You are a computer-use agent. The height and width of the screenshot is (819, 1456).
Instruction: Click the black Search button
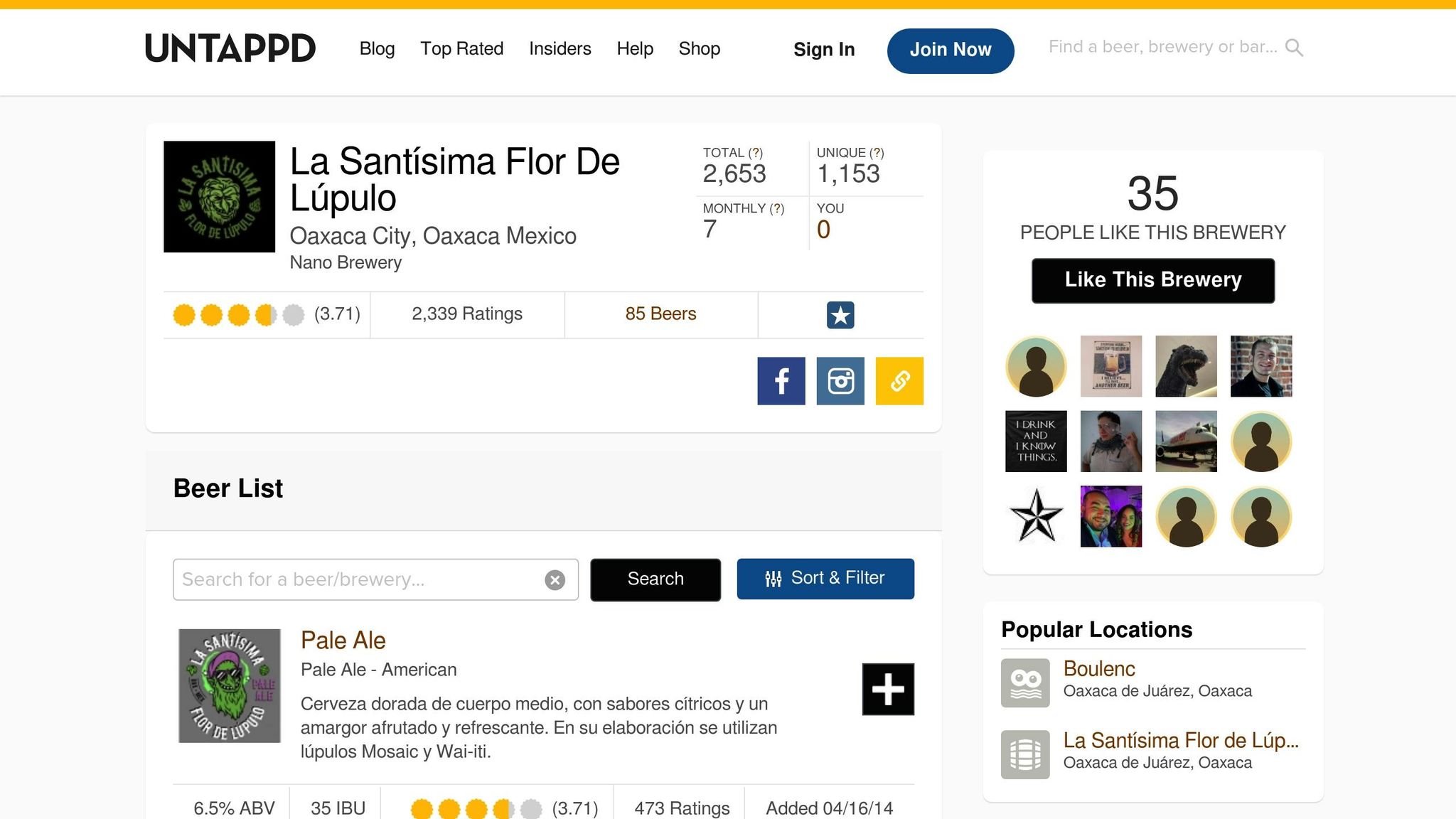pos(655,579)
